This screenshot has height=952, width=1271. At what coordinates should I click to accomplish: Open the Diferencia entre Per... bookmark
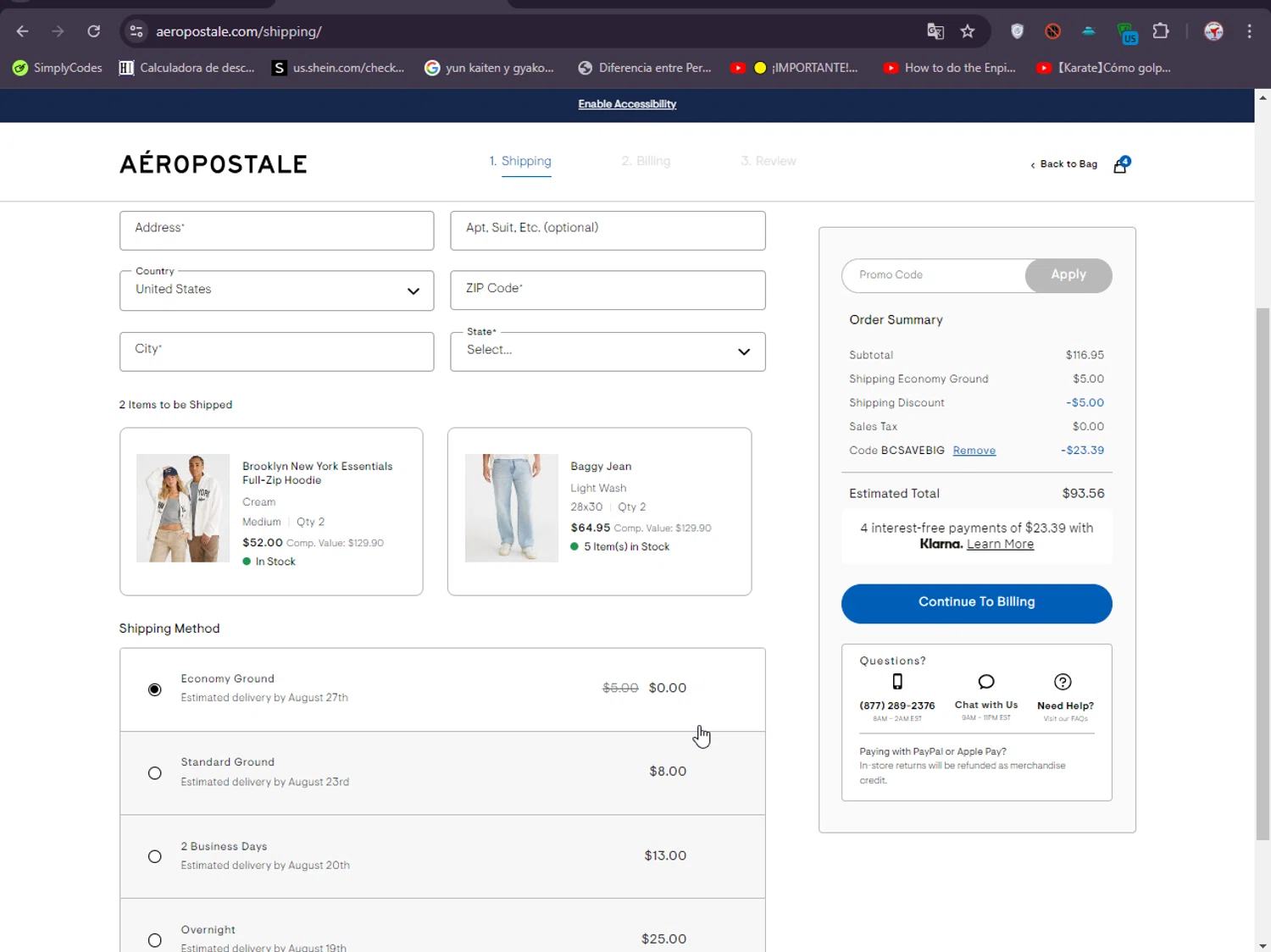pos(645,68)
